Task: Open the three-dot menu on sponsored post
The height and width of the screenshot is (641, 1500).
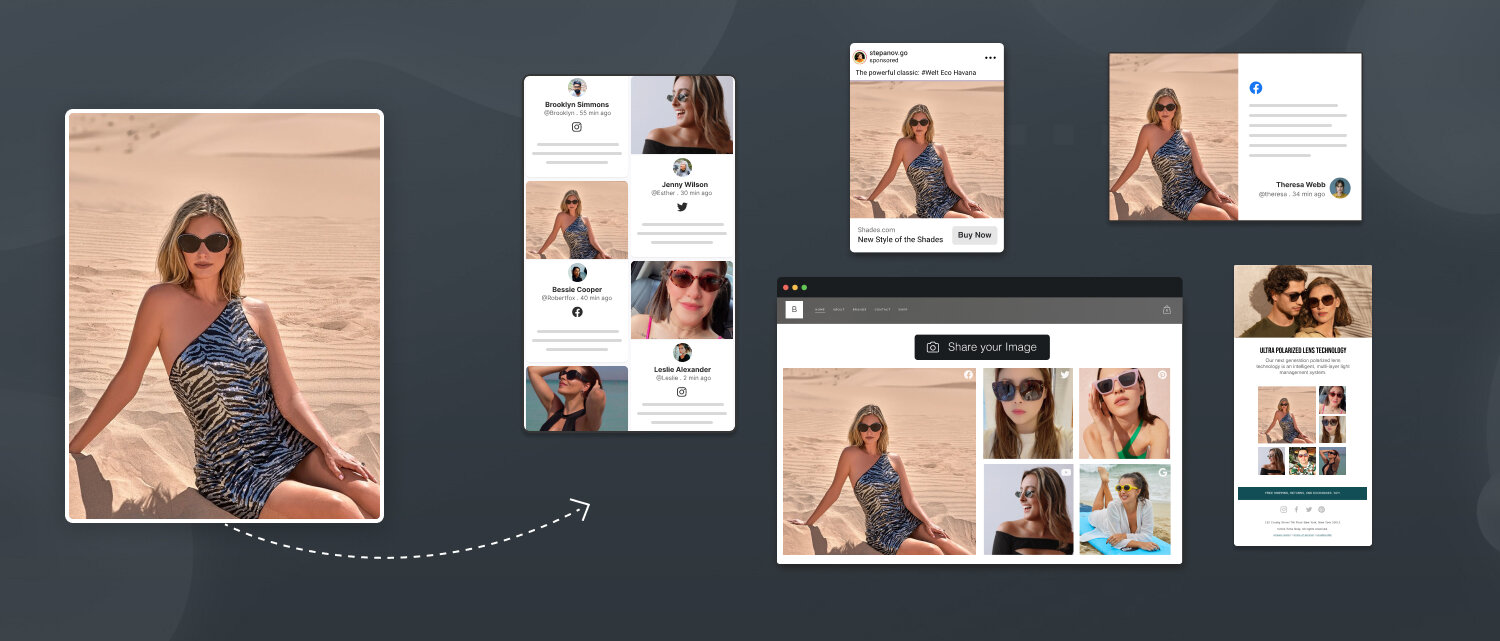Action: tap(990, 57)
